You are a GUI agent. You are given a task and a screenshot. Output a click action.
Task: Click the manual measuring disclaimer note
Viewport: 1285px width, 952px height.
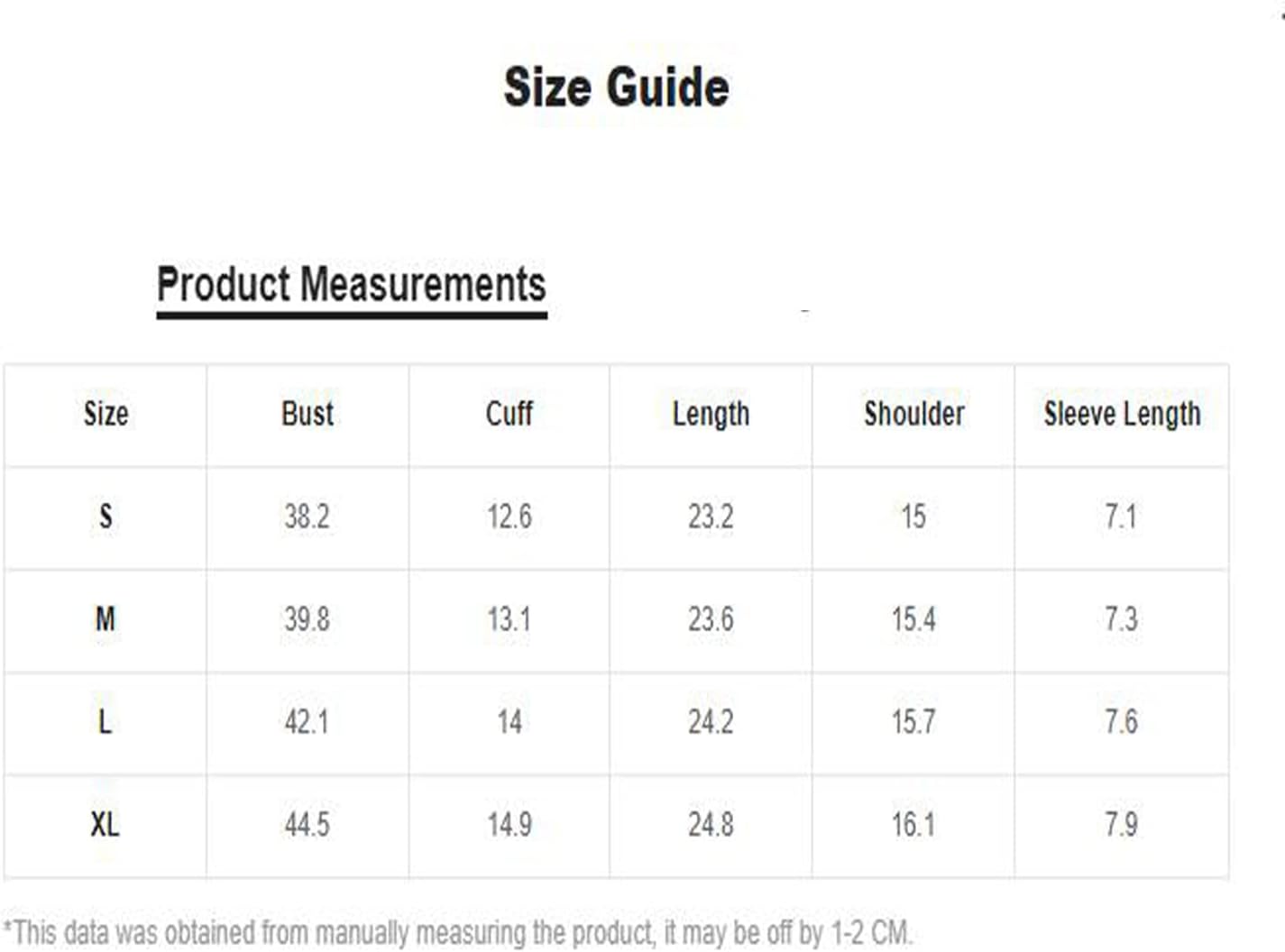pos(458,933)
